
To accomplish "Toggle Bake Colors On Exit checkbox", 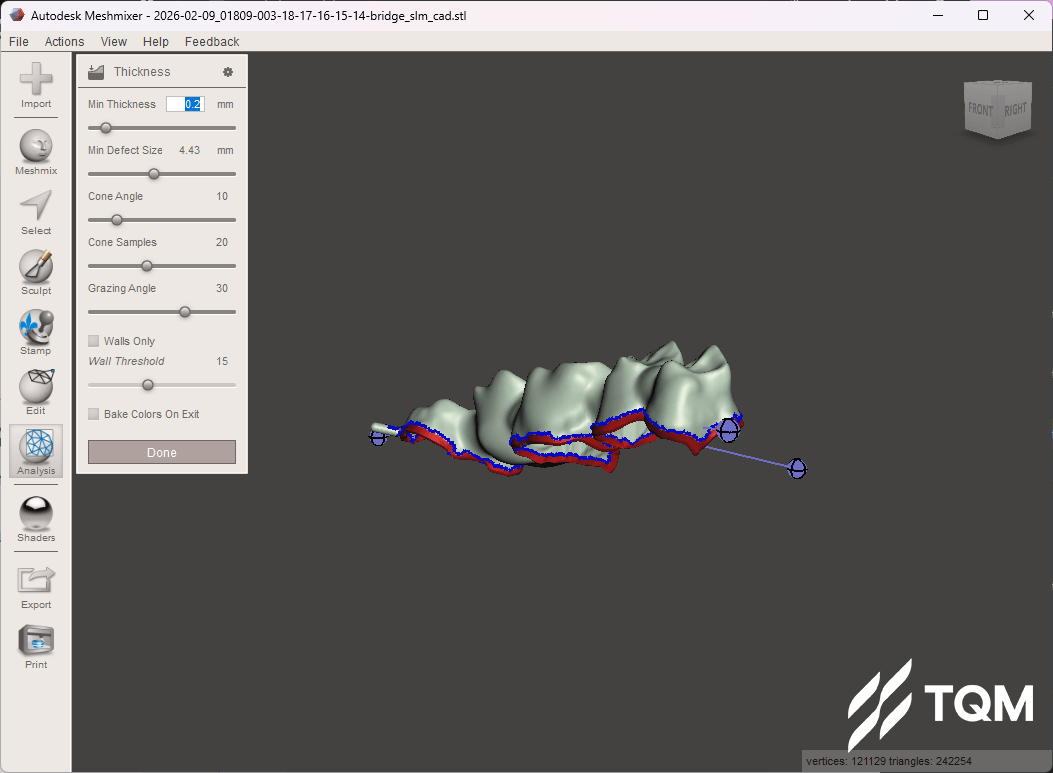I will 94,414.
